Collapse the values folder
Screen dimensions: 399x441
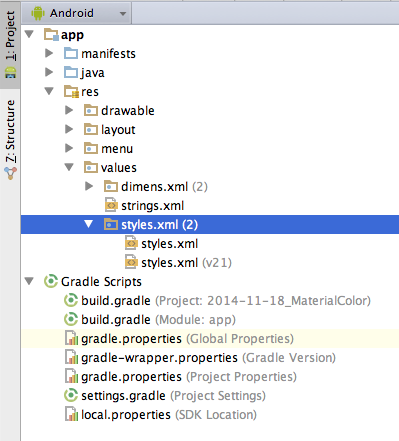tap(69, 167)
